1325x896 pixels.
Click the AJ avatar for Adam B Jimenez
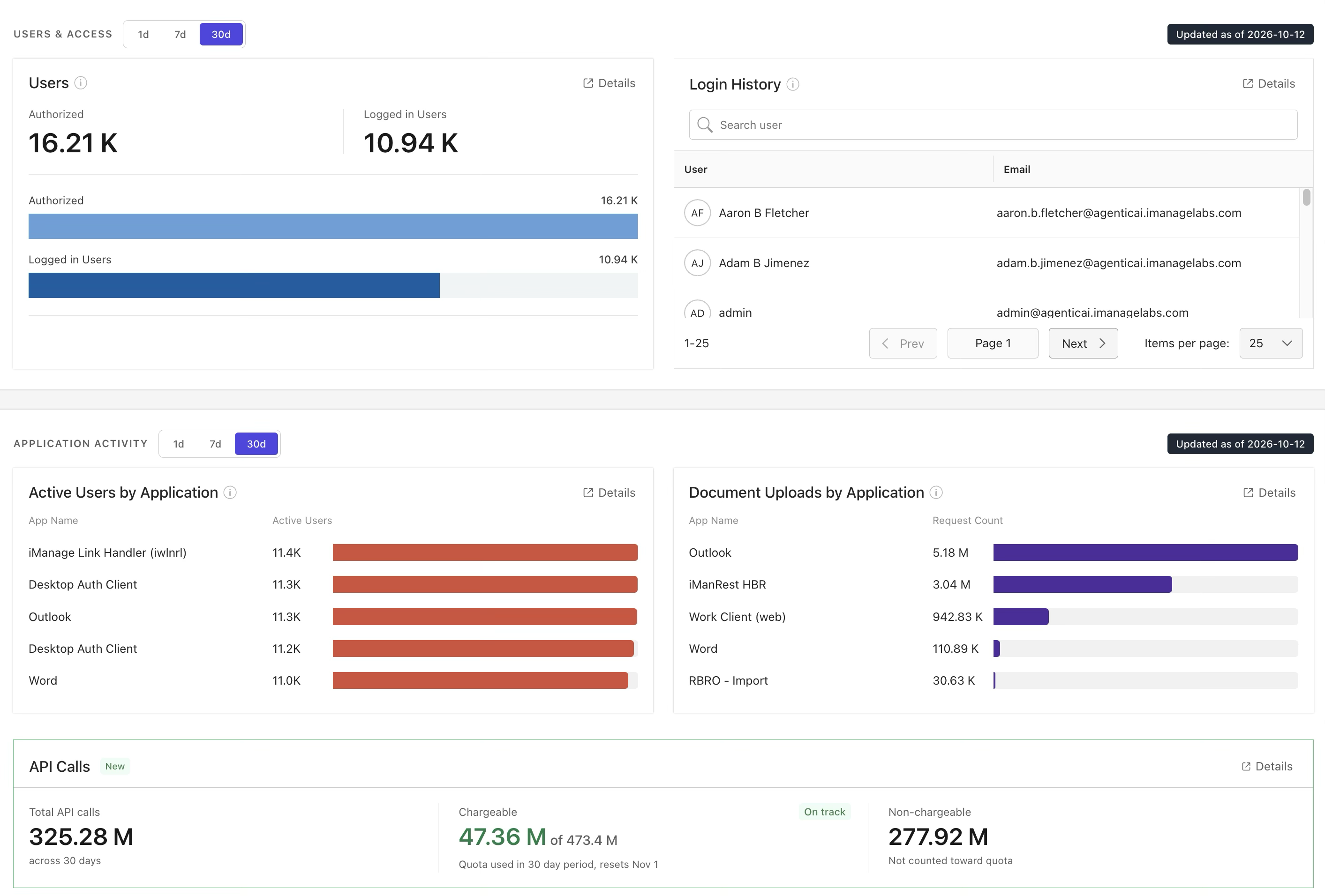pos(697,263)
